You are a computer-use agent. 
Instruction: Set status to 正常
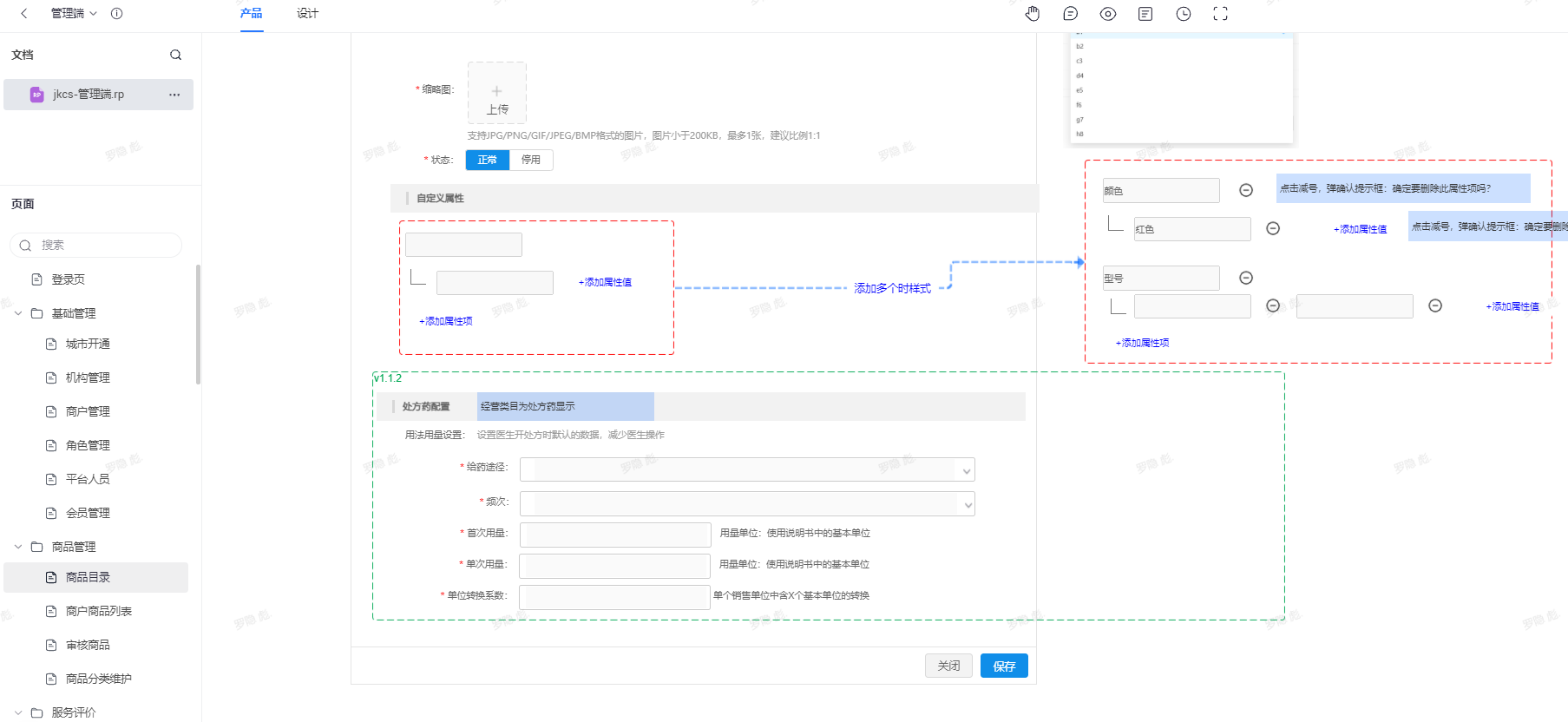[x=488, y=160]
